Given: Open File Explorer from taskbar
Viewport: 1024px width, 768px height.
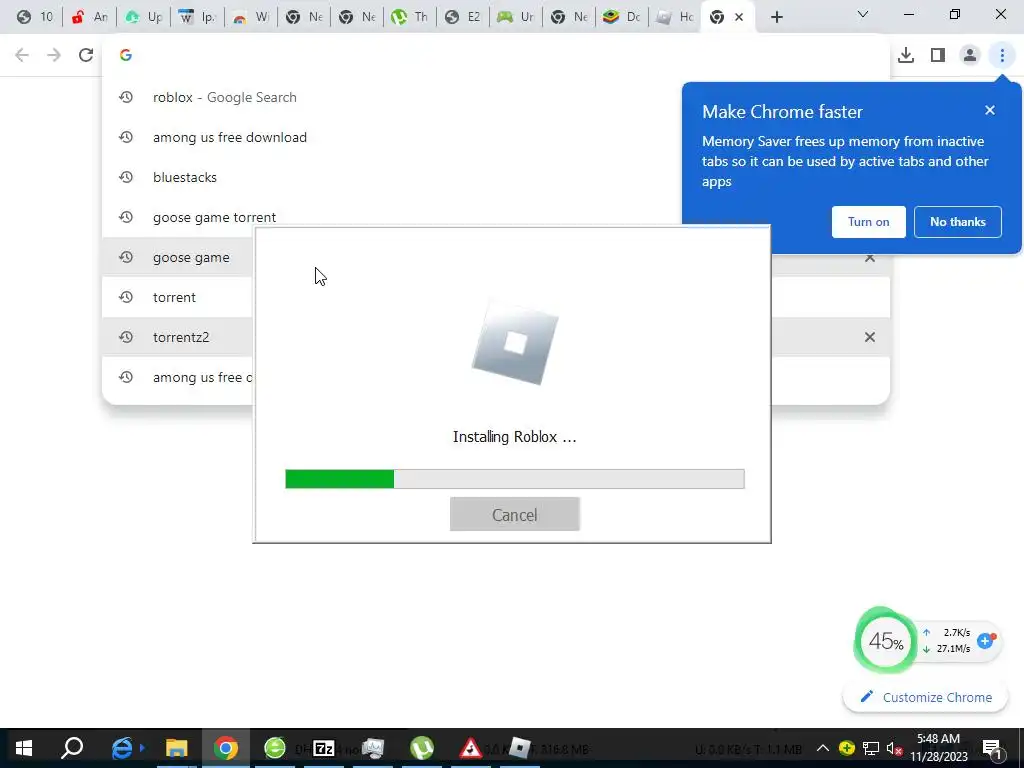Looking at the screenshot, I should click(x=176, y=748).
